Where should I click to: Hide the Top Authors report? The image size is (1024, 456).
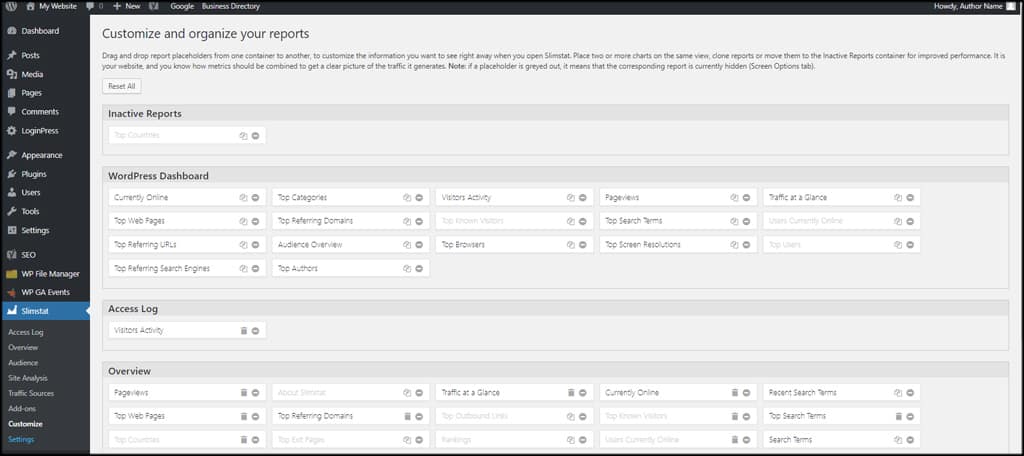[x=419, y=268]
